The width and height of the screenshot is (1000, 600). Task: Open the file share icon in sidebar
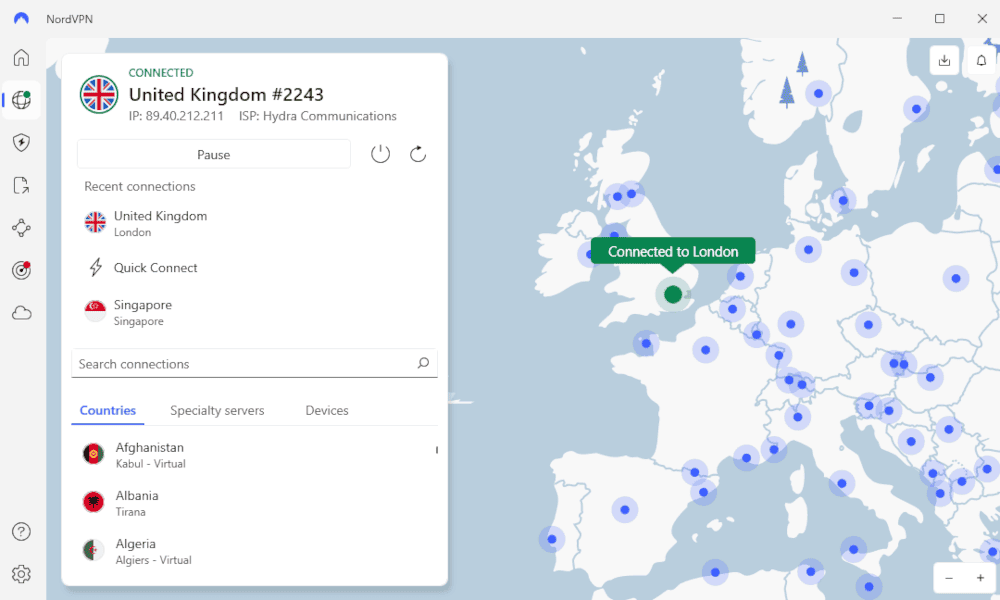coord(21,185)
